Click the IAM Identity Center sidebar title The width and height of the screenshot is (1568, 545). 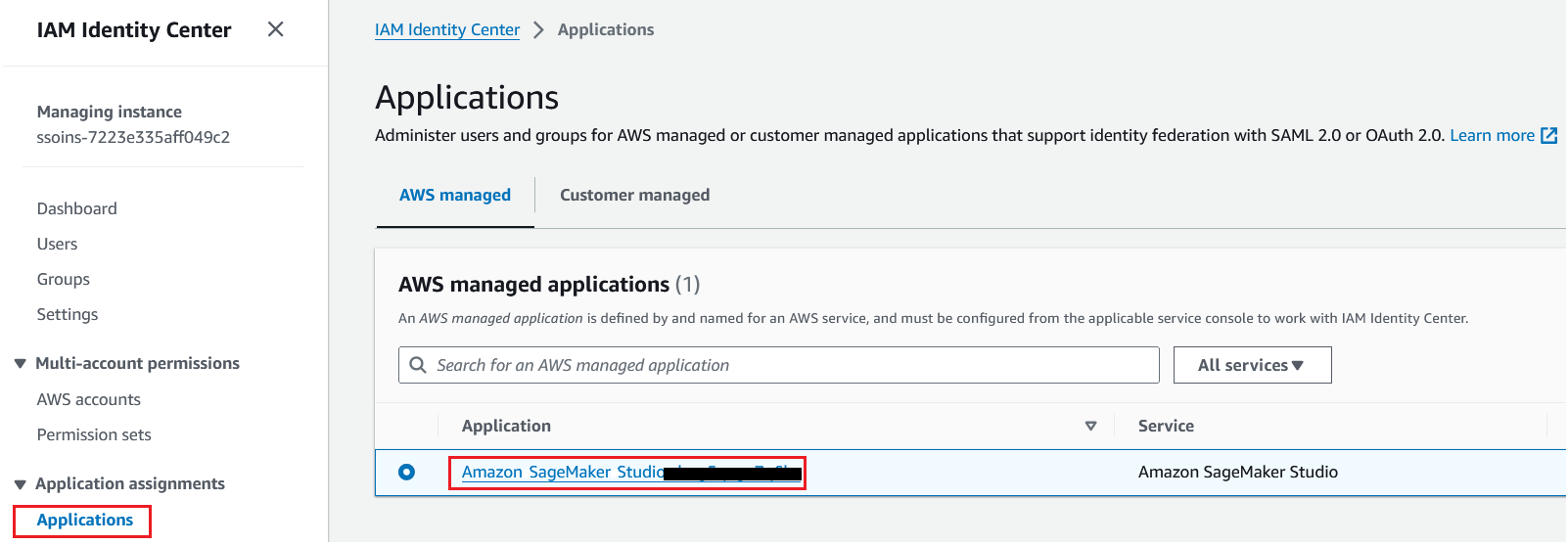134,30
